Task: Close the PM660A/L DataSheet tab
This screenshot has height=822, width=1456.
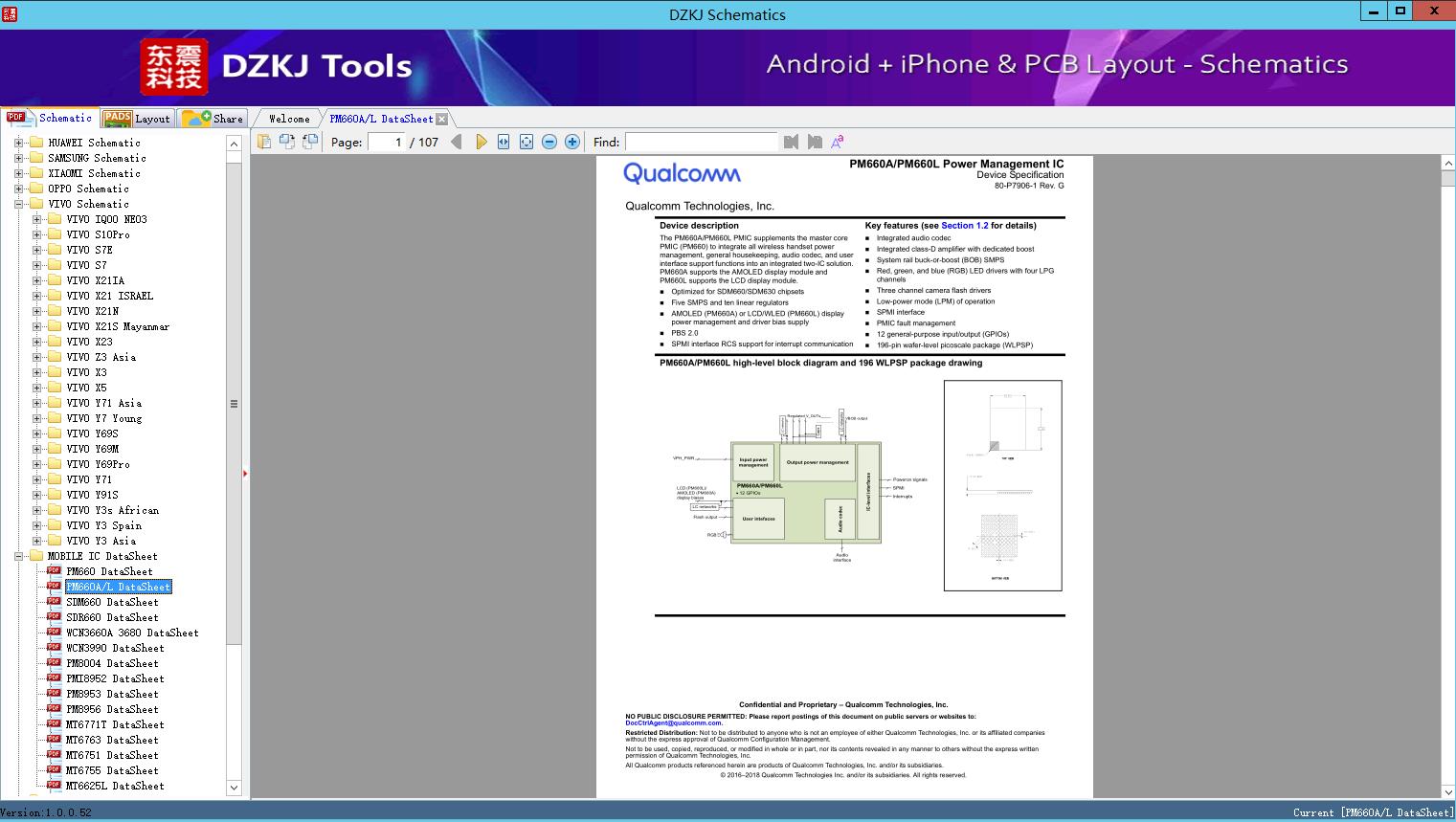Action: tap(442, 119)
